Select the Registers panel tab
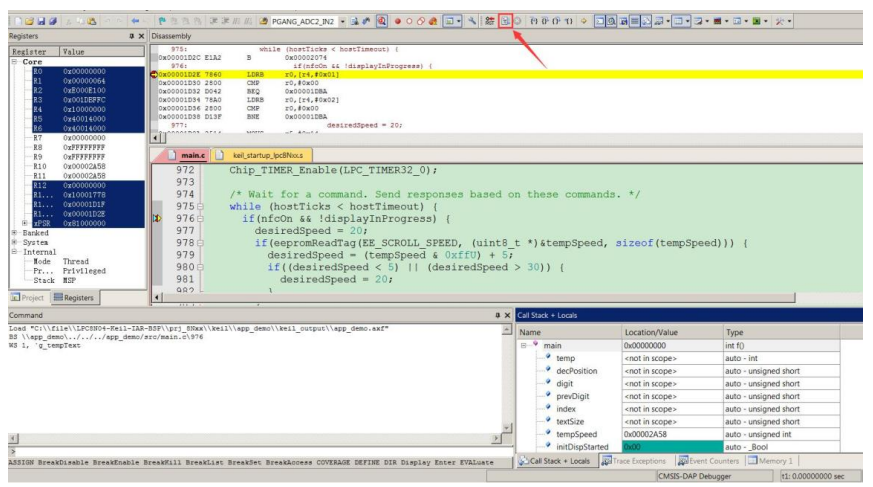 click(74, 297)
